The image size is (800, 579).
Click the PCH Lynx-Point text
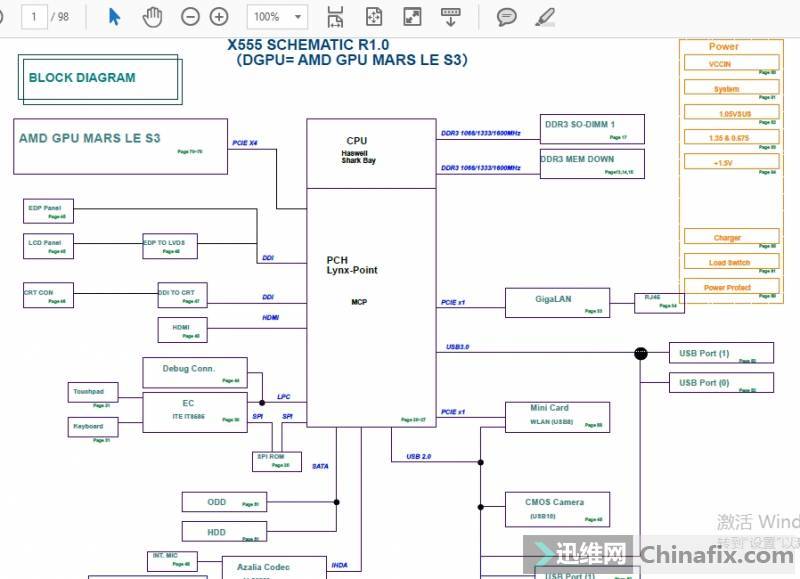(x=352, y=265)
